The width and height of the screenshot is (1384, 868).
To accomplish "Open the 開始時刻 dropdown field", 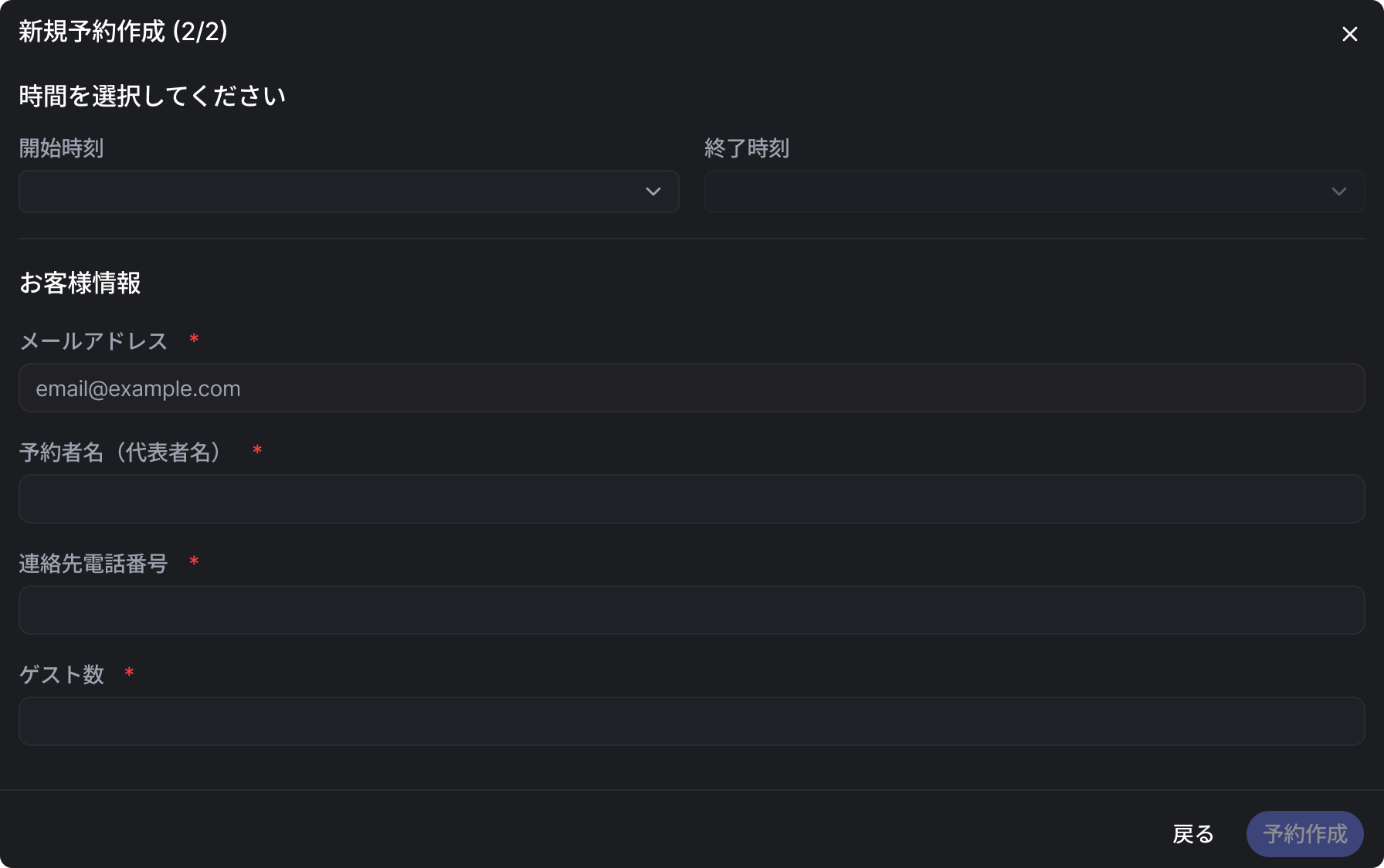I will (332, 192).
